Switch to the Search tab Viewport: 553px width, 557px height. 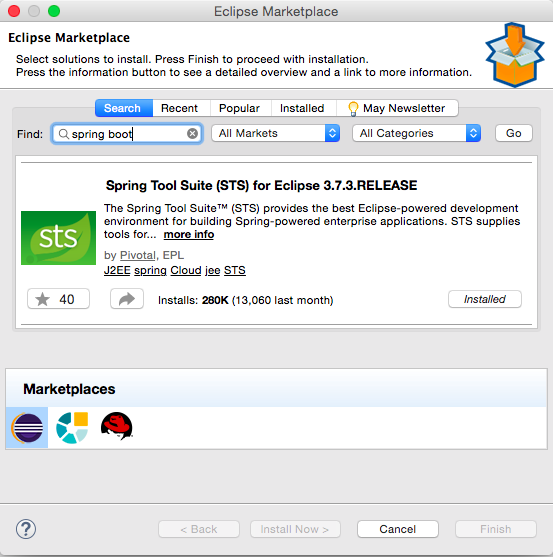tap(124, 108)
